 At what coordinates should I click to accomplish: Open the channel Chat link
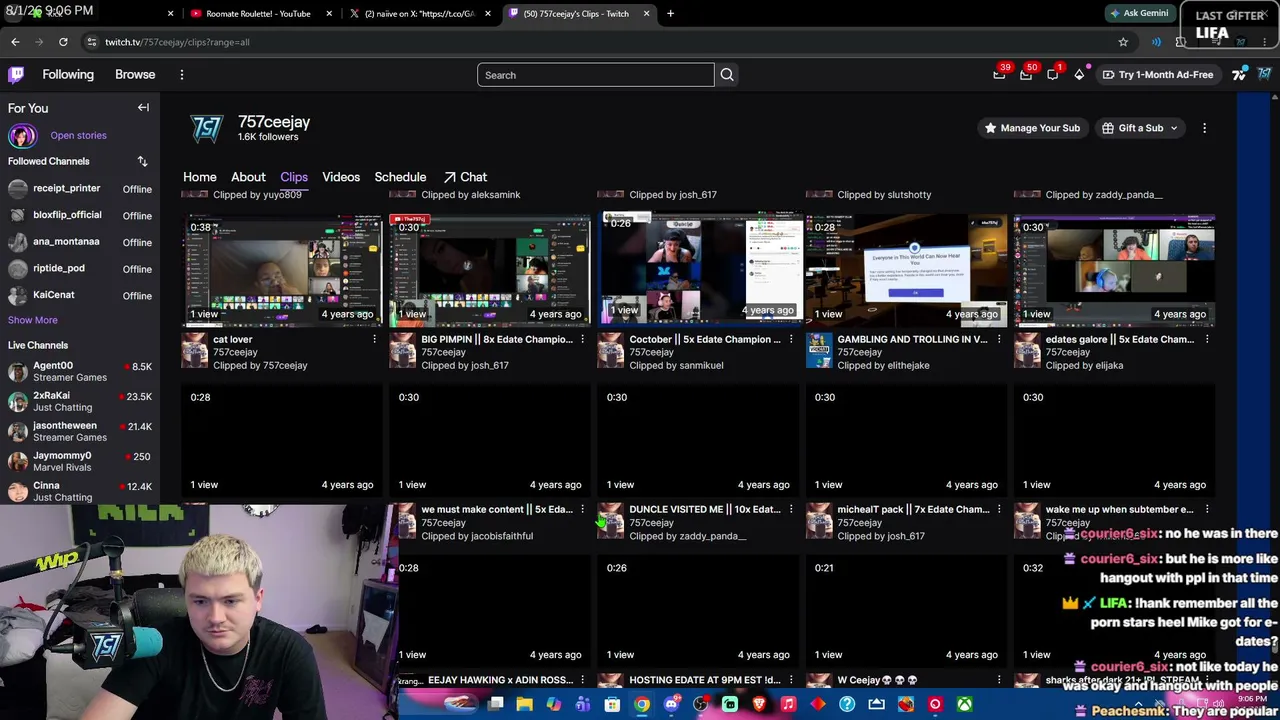[465, 177]
